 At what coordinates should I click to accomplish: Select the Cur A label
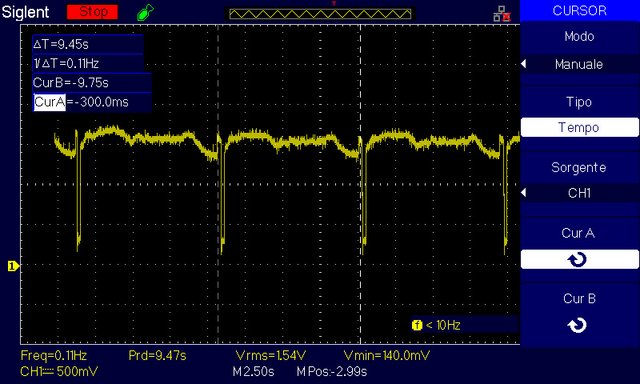[578, 233]
